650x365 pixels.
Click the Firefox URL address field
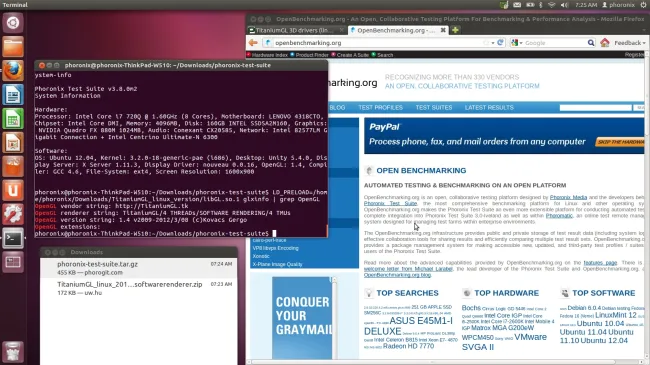[x=377, y=43]
